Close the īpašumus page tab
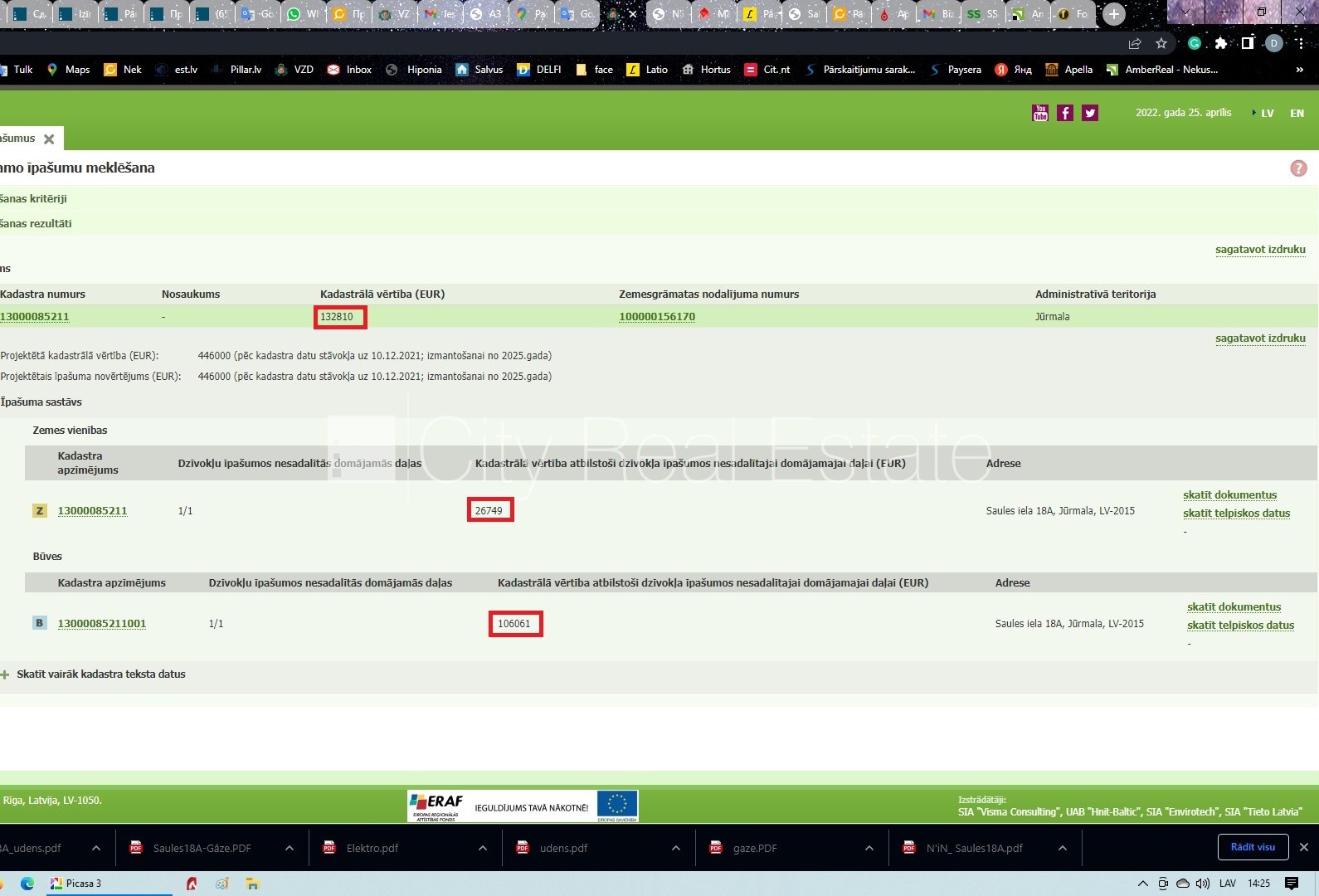 (49, 139)
